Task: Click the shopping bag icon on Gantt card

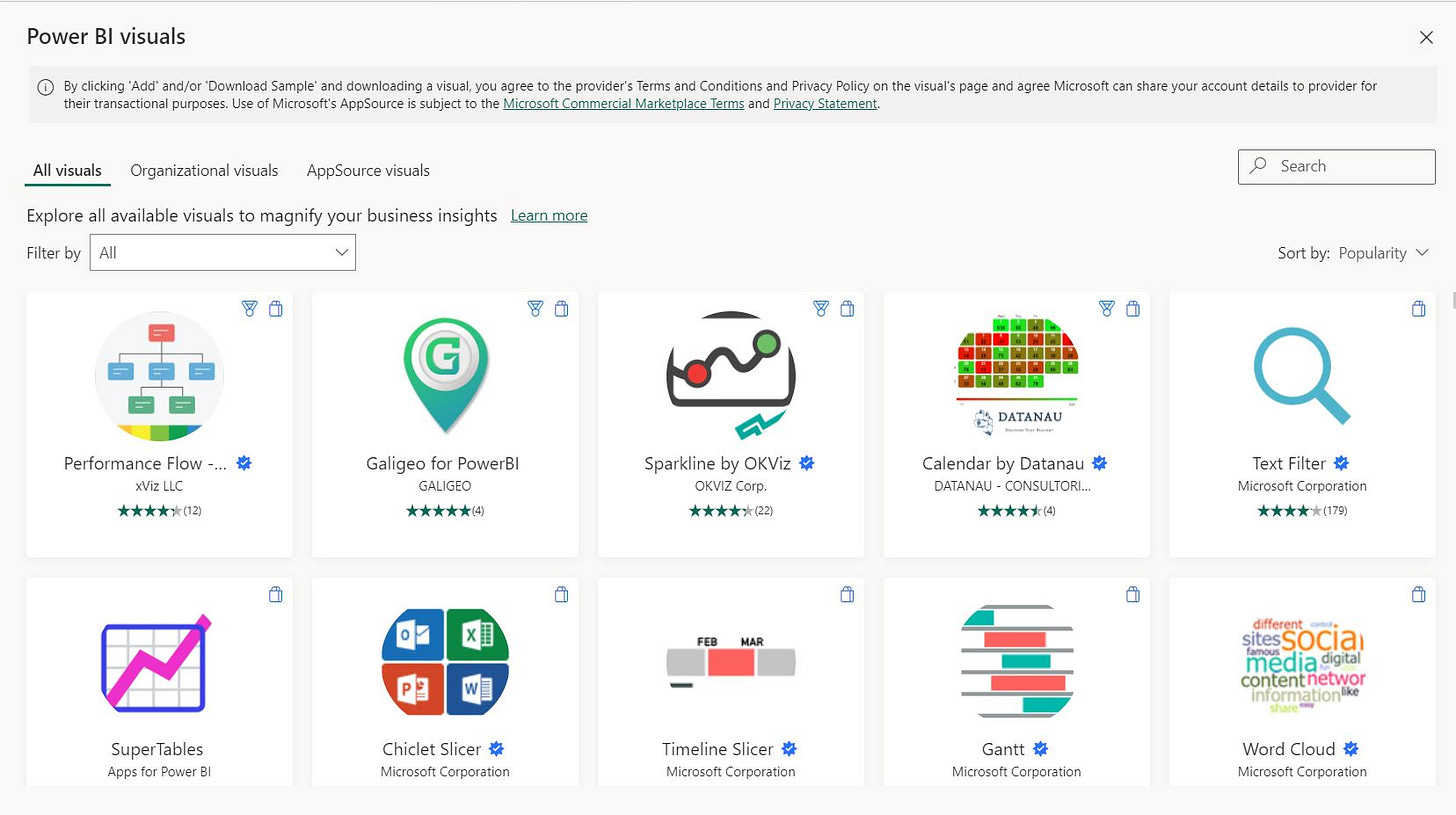Action: (1133, 595)
